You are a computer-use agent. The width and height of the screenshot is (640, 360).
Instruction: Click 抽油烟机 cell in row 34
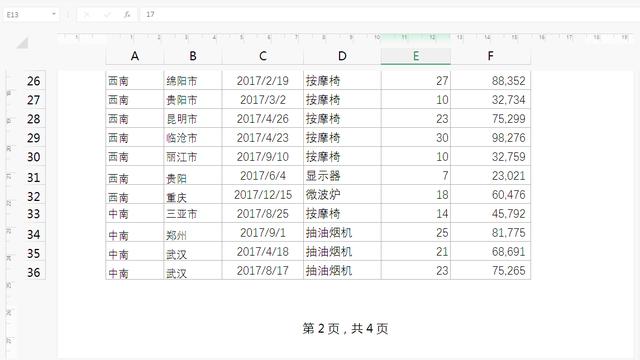342,232
